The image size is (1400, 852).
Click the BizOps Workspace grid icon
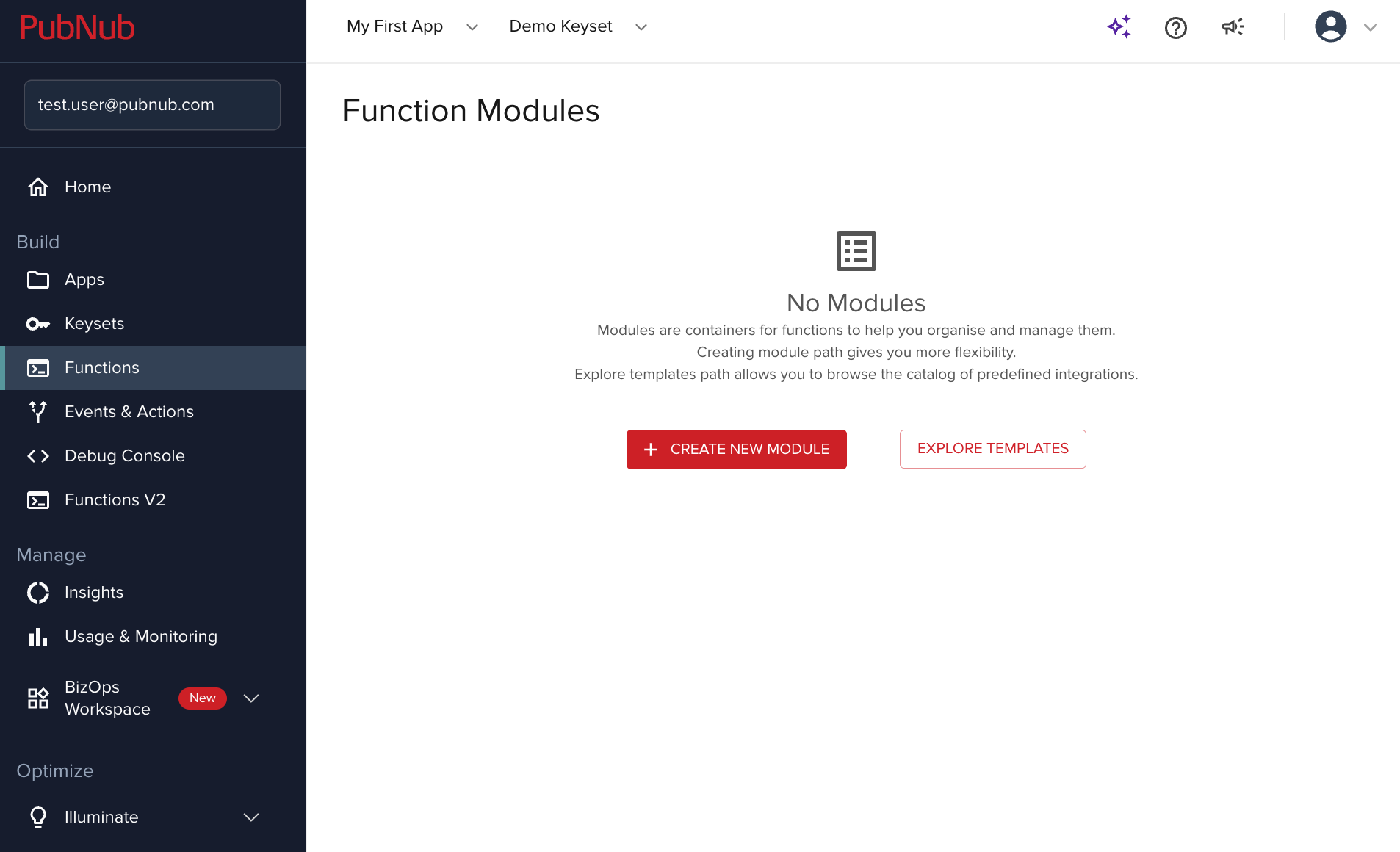[38, 698]
